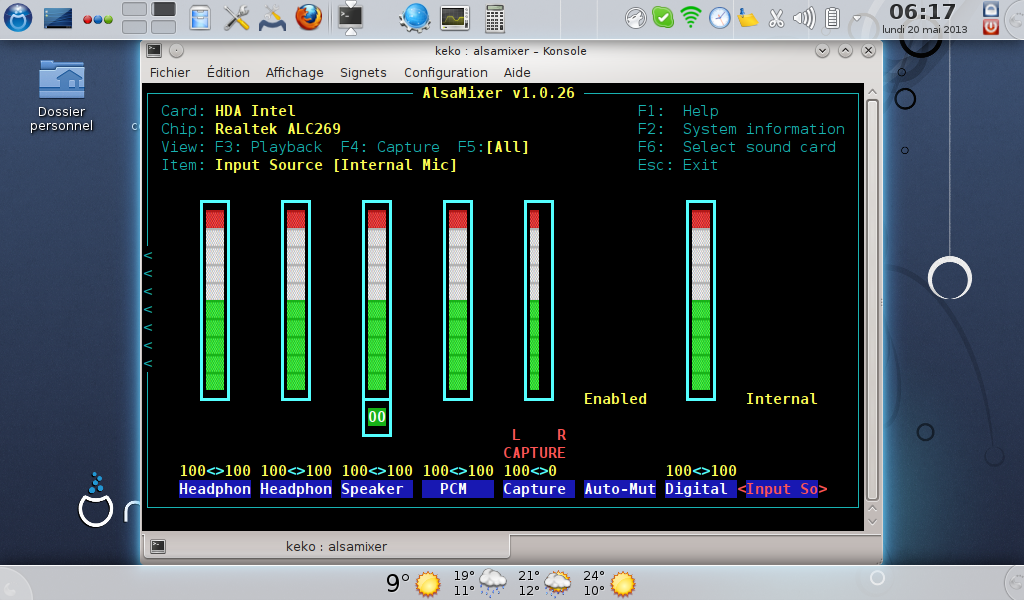1024x600 pixels.
Task: Click the Capture level bar
Action: tap(539, 300)
